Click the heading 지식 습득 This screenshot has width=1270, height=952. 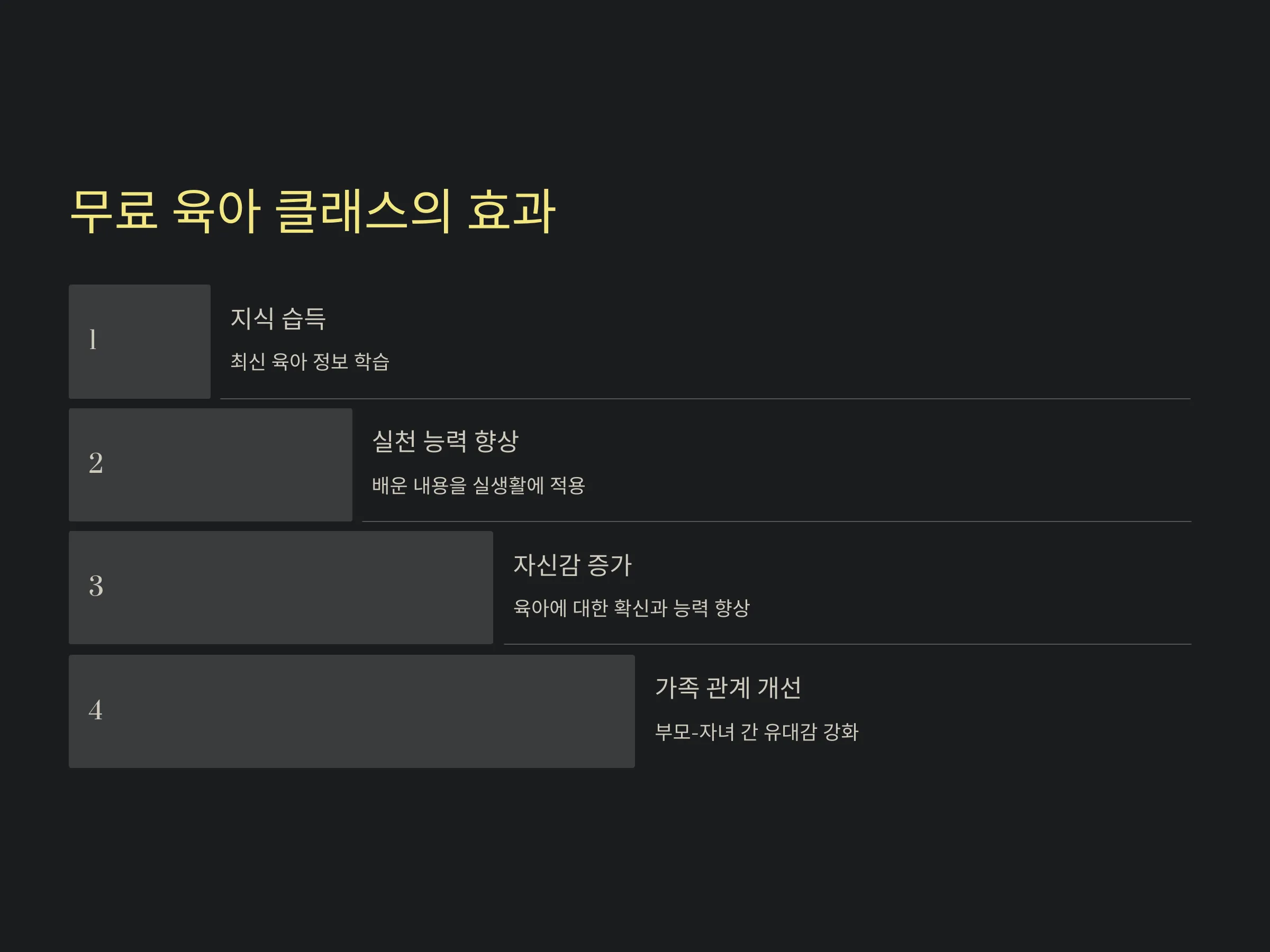pos(278,318)
